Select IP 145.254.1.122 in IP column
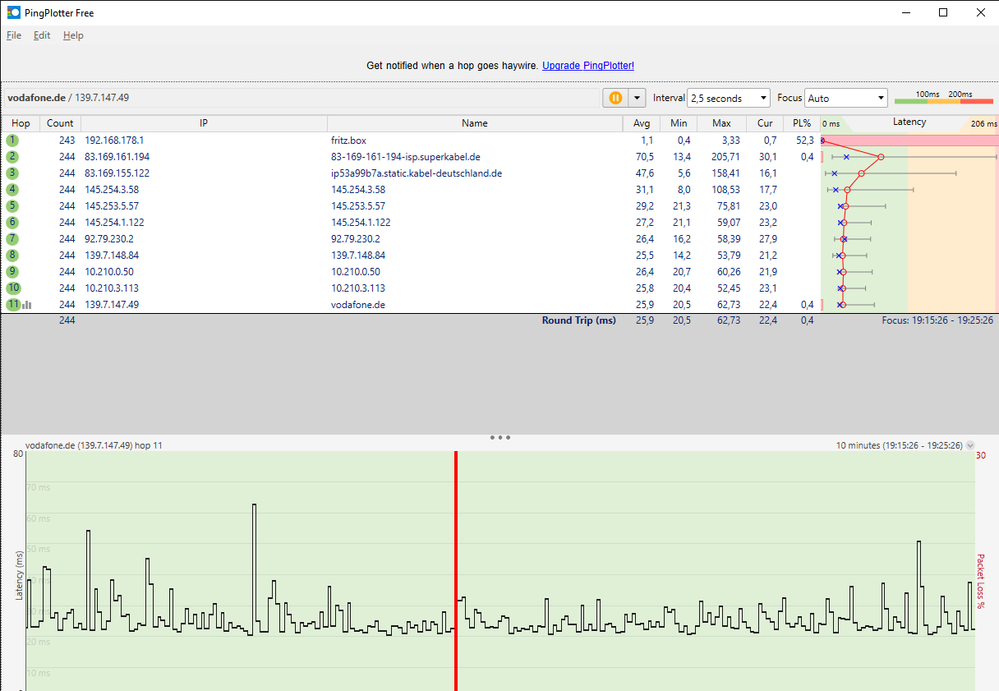Image resolution: width=999 pixels, height=691 pixels. click(114, 222)
